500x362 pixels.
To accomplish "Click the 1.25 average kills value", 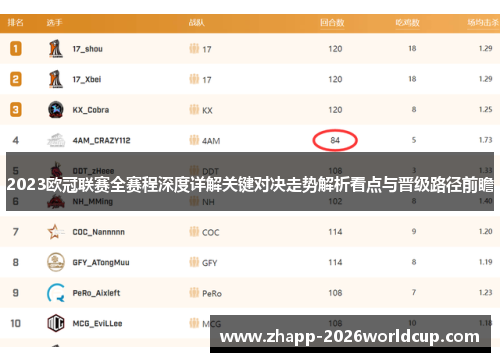I will 485,110.
